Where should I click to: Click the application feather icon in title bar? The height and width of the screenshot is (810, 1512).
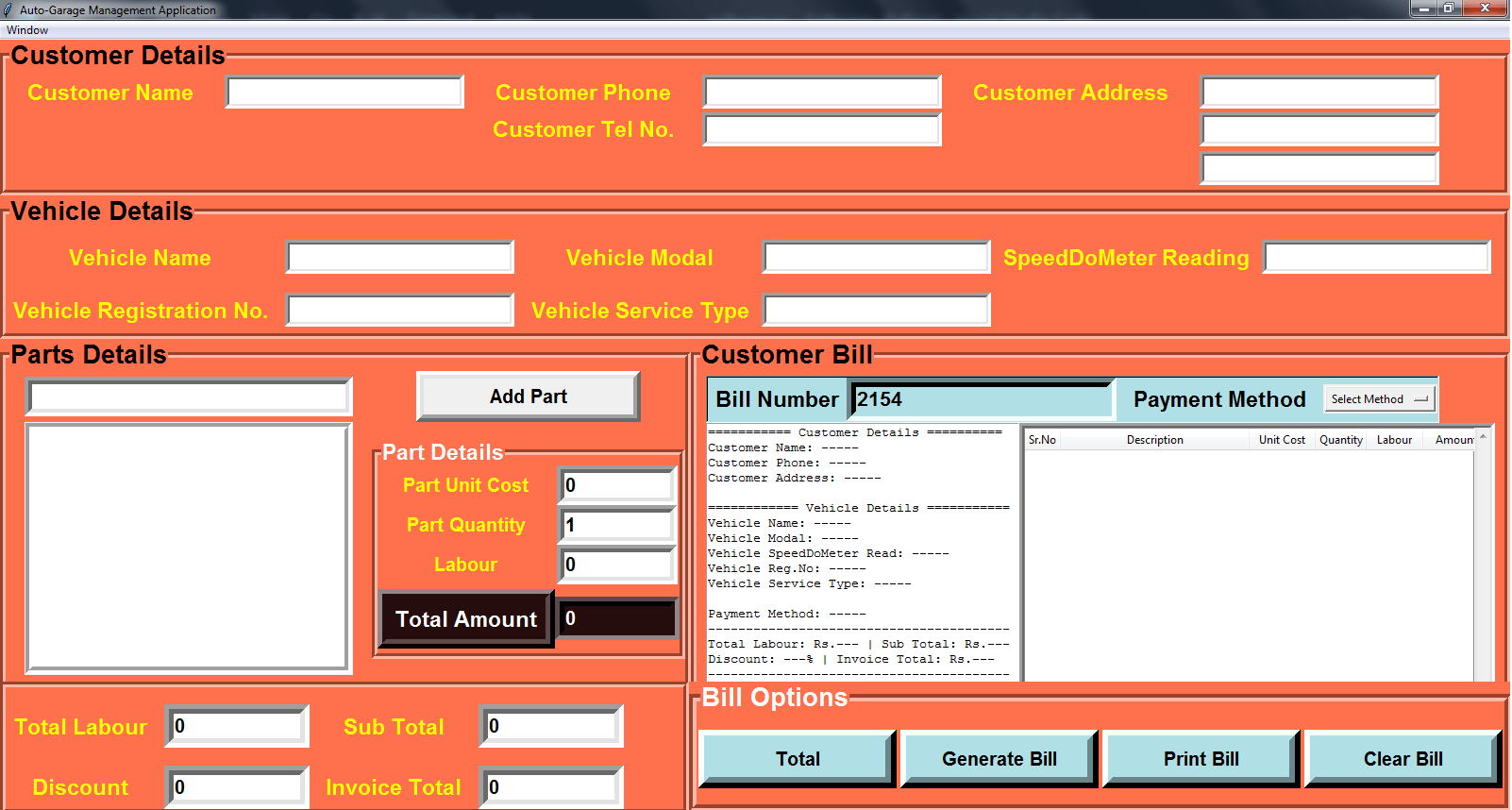[x=8, y=9]
